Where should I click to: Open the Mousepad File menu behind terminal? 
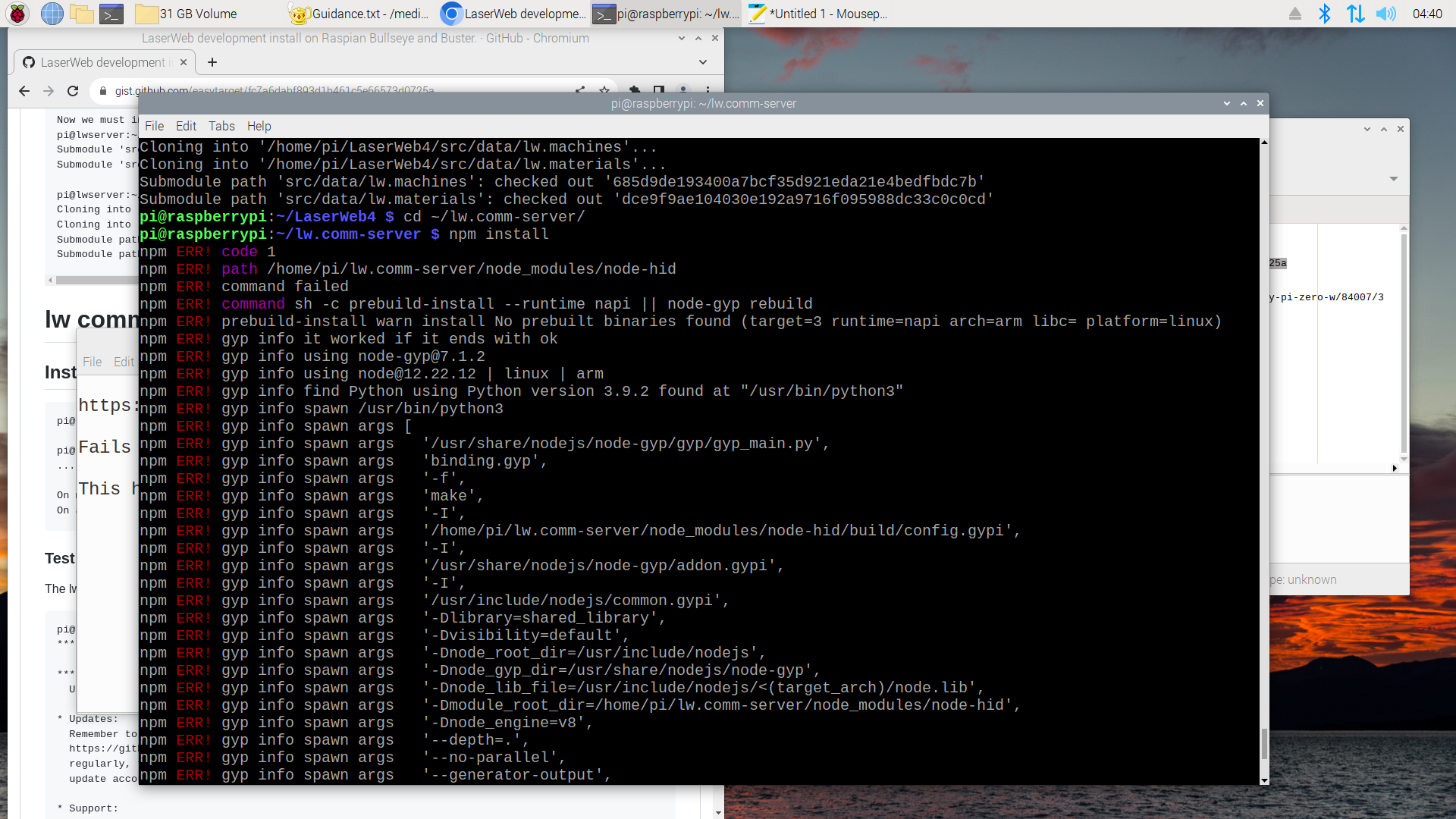point(93,362)
